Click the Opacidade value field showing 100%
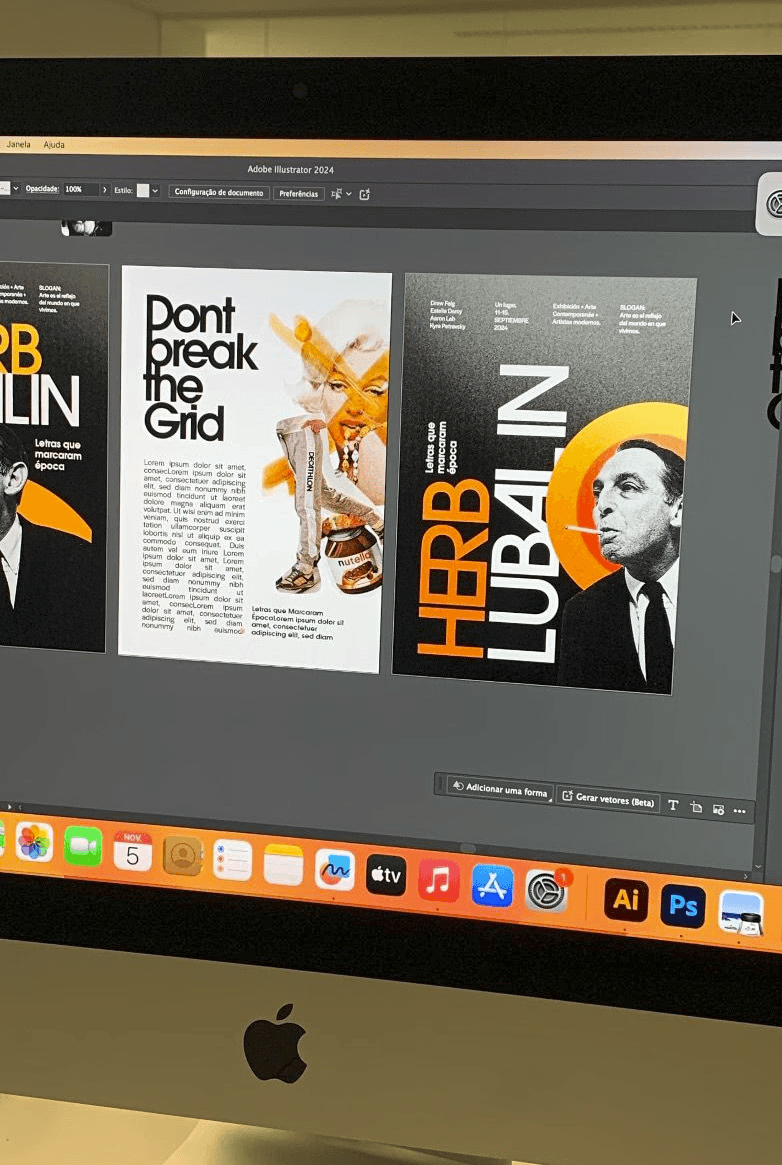This screenshot has width=782, height=1165. tap(80, 189)
